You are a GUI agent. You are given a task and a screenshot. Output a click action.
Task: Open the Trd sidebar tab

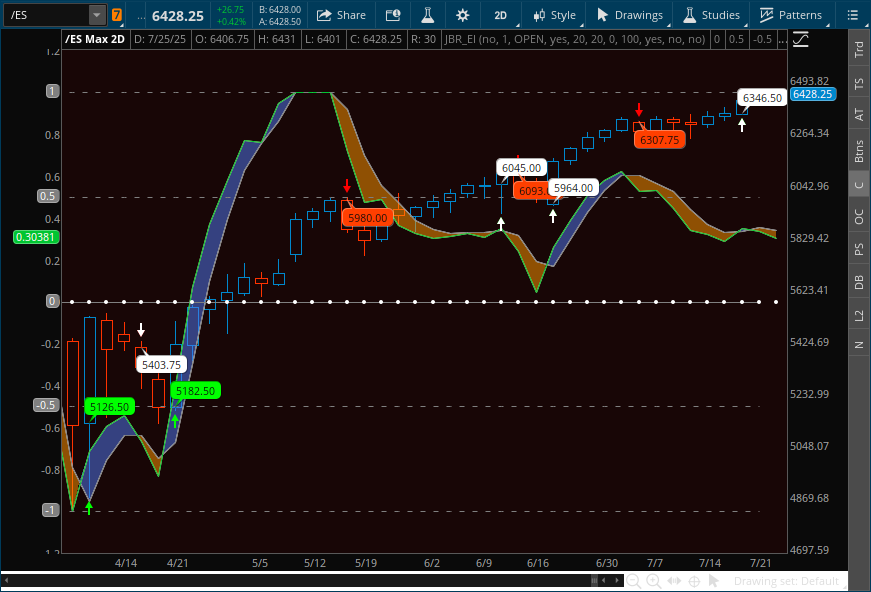coord(859,49)
